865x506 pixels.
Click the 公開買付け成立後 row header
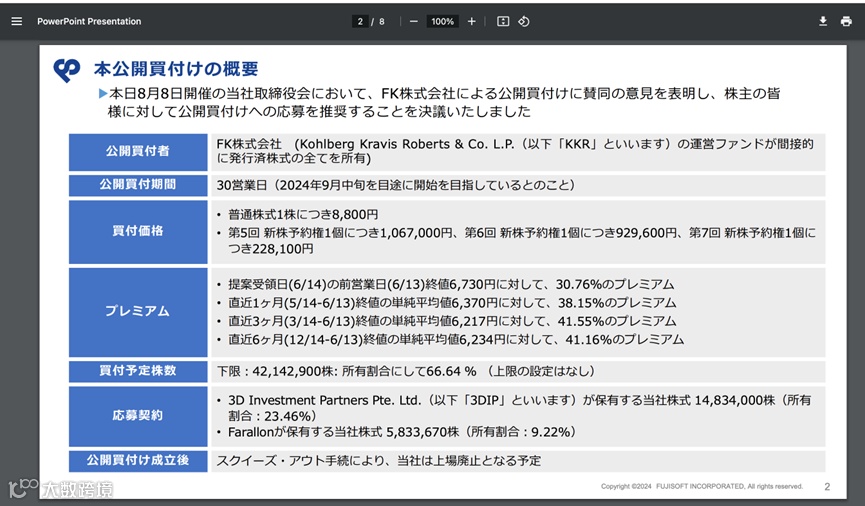coord(138,461)
